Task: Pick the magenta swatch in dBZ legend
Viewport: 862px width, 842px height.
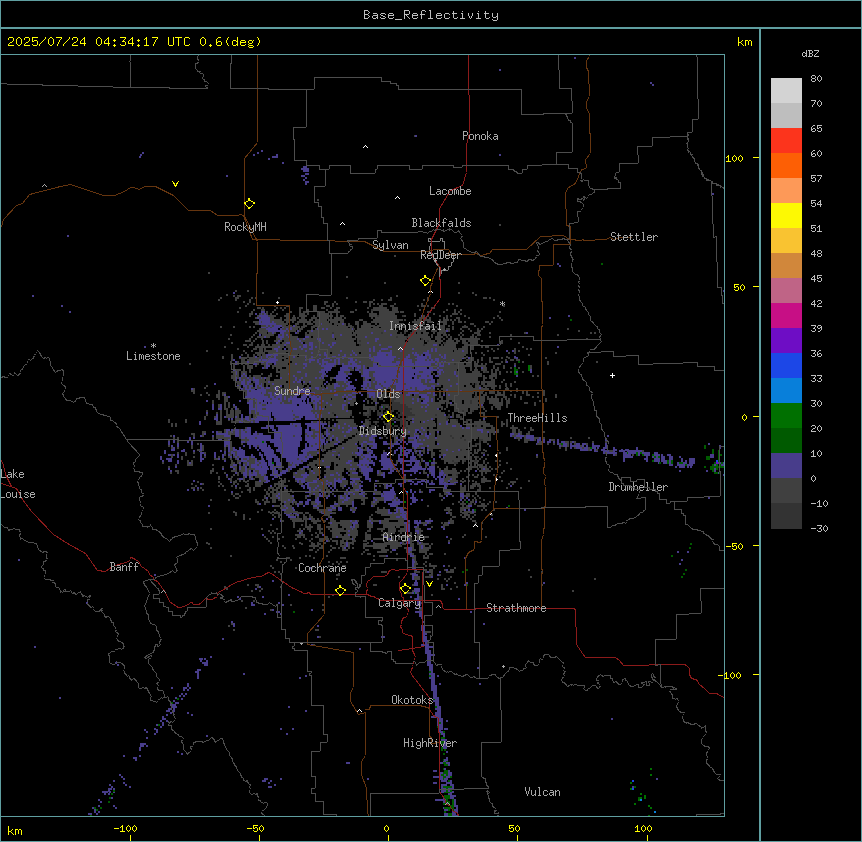Action: (786, 315)
